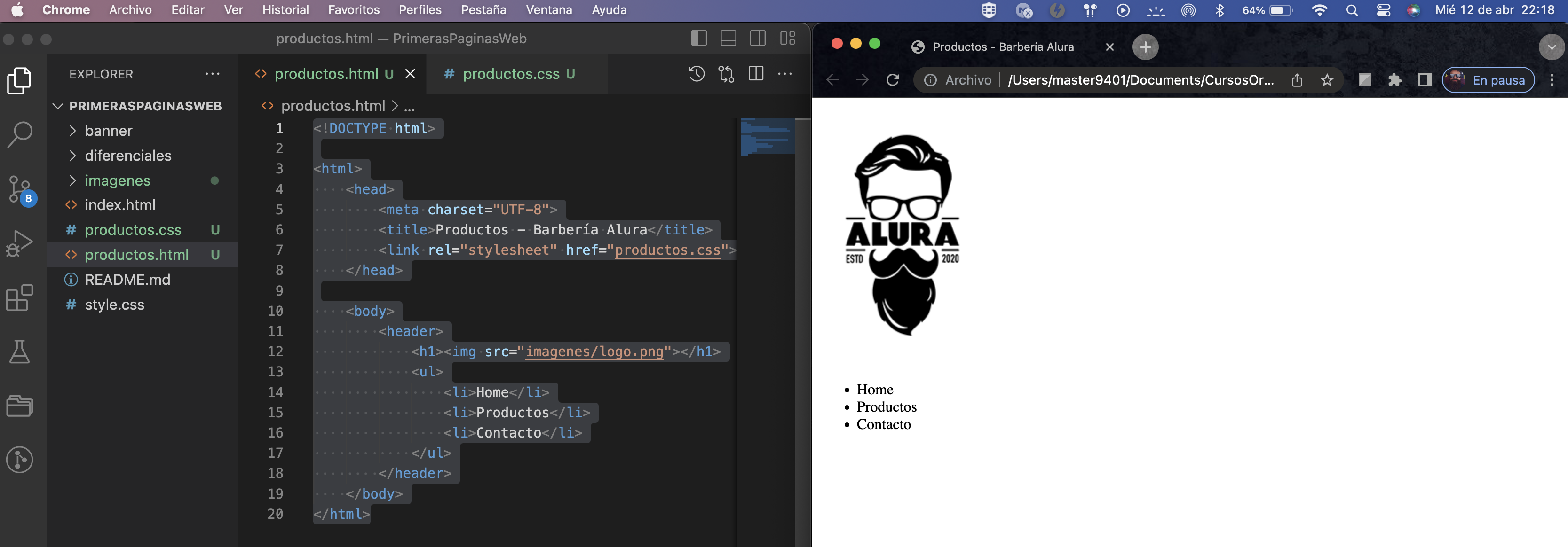The width and height of the screenshot is (1568, 547).
Task: Open index.html in the explorer
Action: (x=143, y=205)
